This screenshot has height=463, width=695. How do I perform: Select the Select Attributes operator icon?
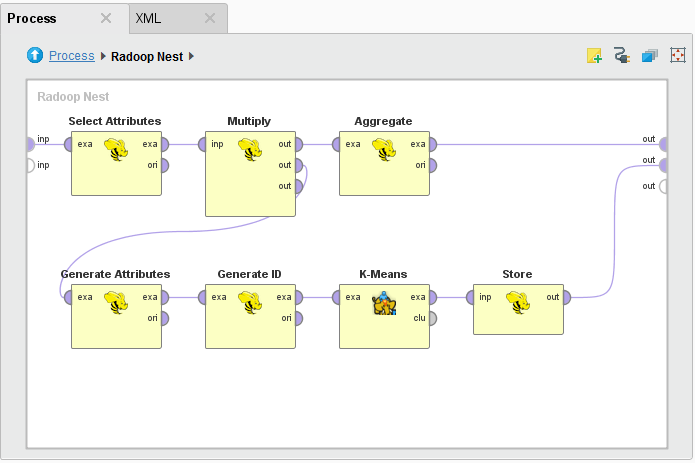(116, 151)
